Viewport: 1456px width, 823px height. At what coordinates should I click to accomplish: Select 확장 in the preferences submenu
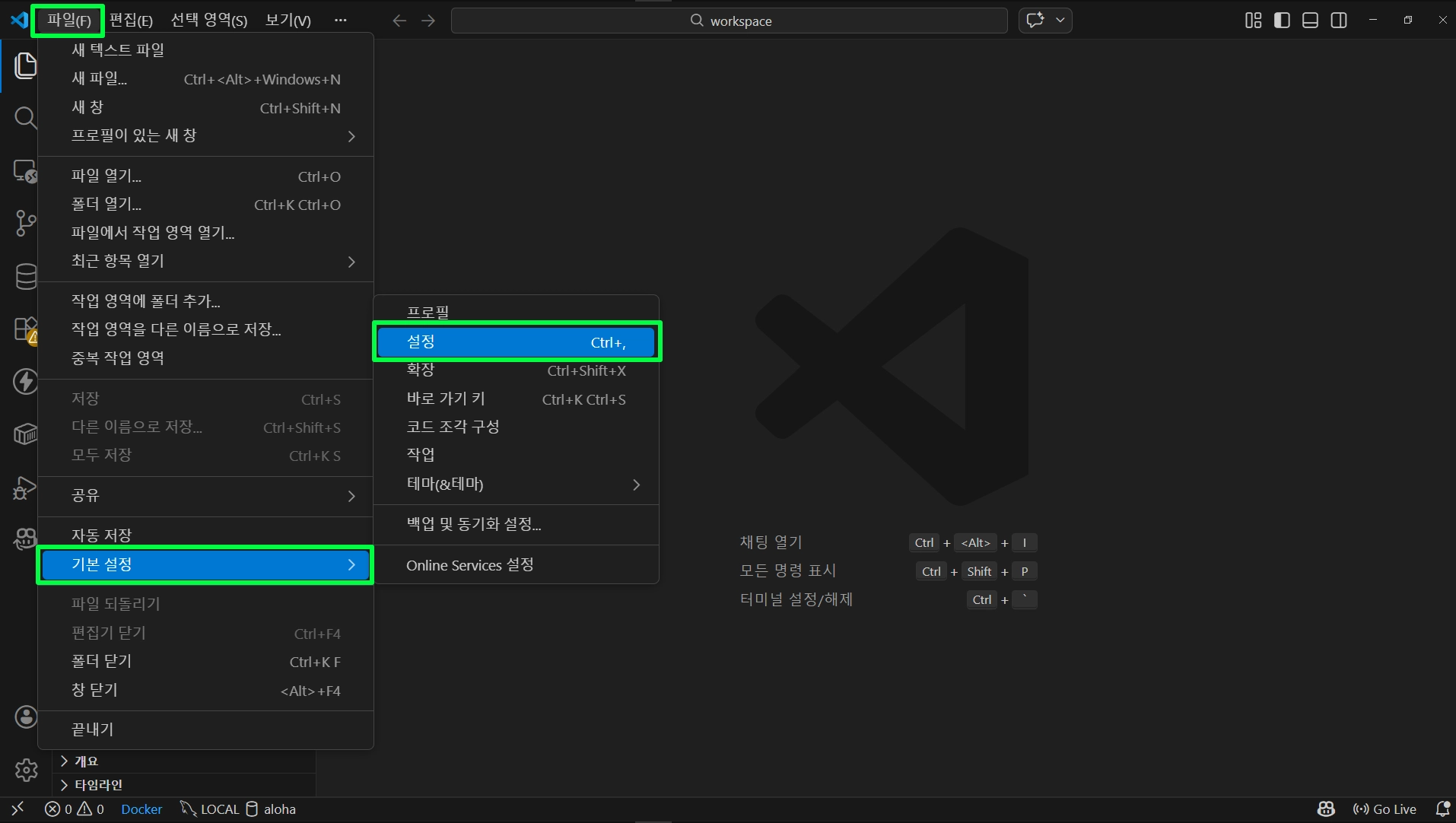[517, 370]
